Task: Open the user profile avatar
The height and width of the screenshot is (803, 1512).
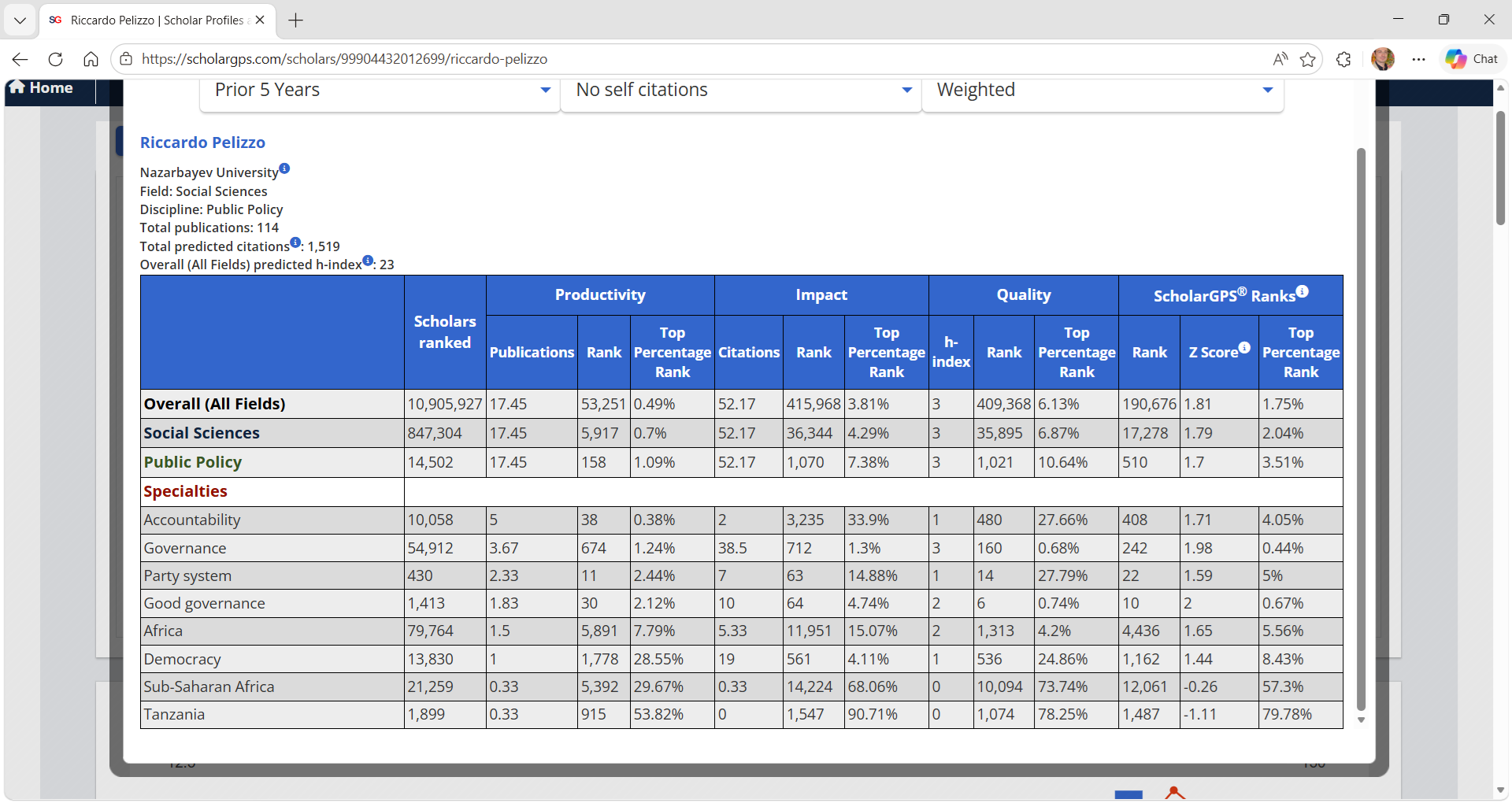Action: (x=1383, y=59)
